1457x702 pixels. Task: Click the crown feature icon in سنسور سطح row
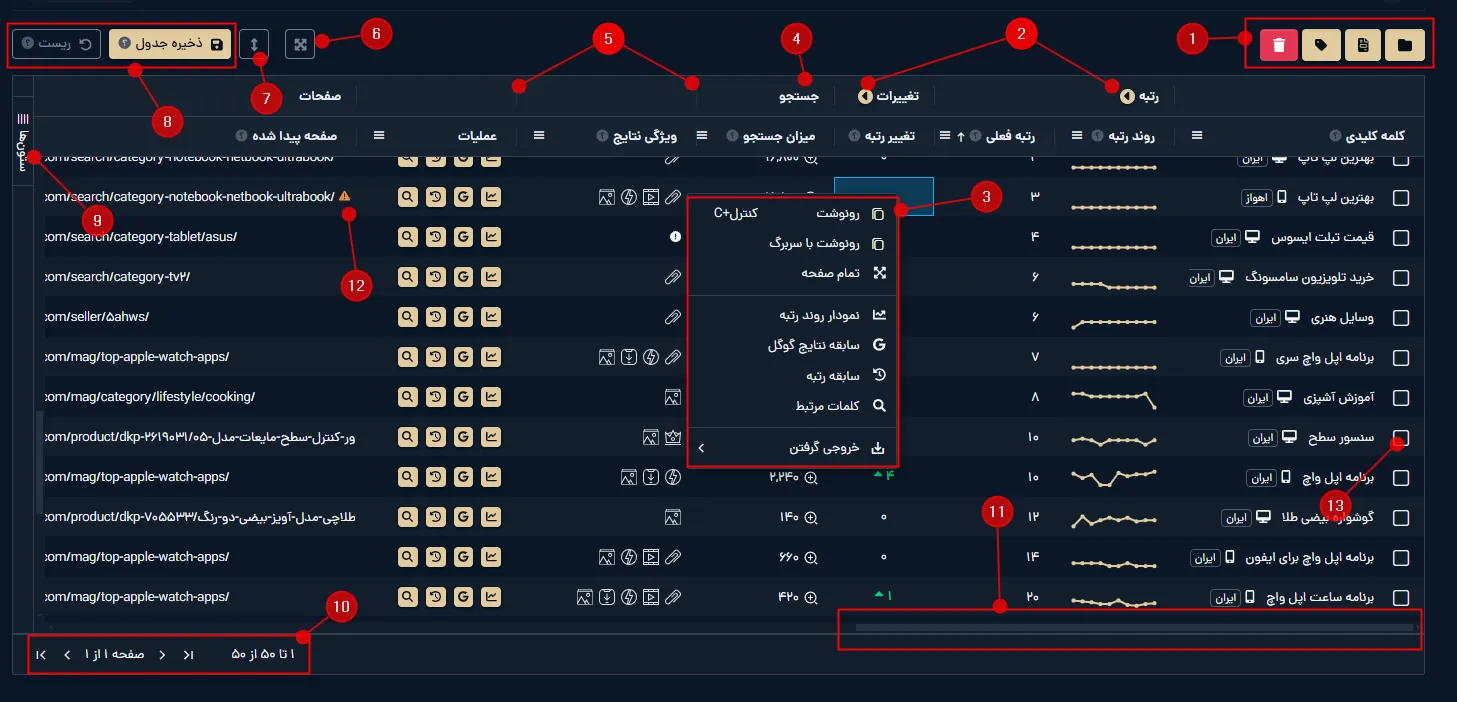pyautogui.click(x=674, y=437)
